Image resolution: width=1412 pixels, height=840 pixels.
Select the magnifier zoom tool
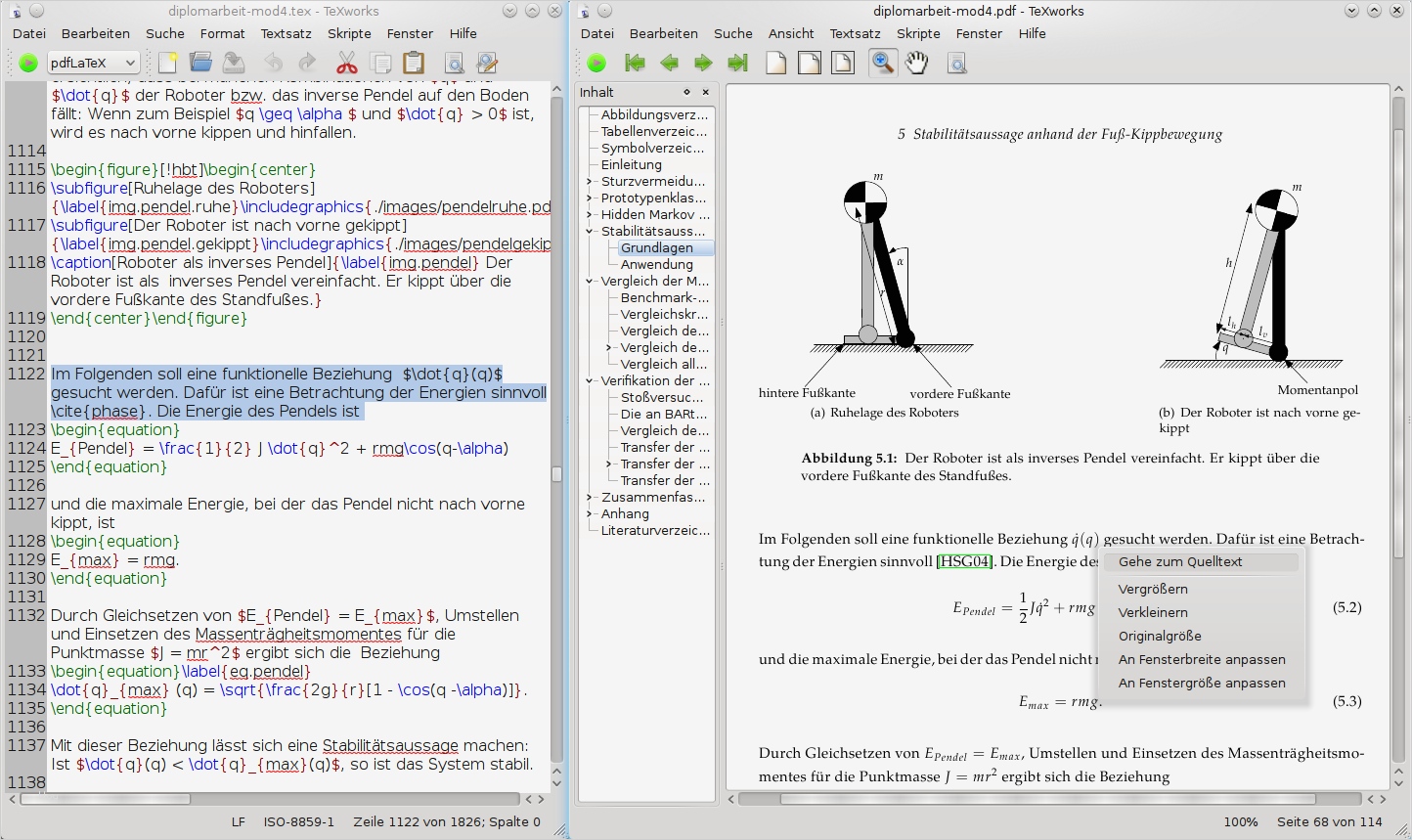(883, 64)
